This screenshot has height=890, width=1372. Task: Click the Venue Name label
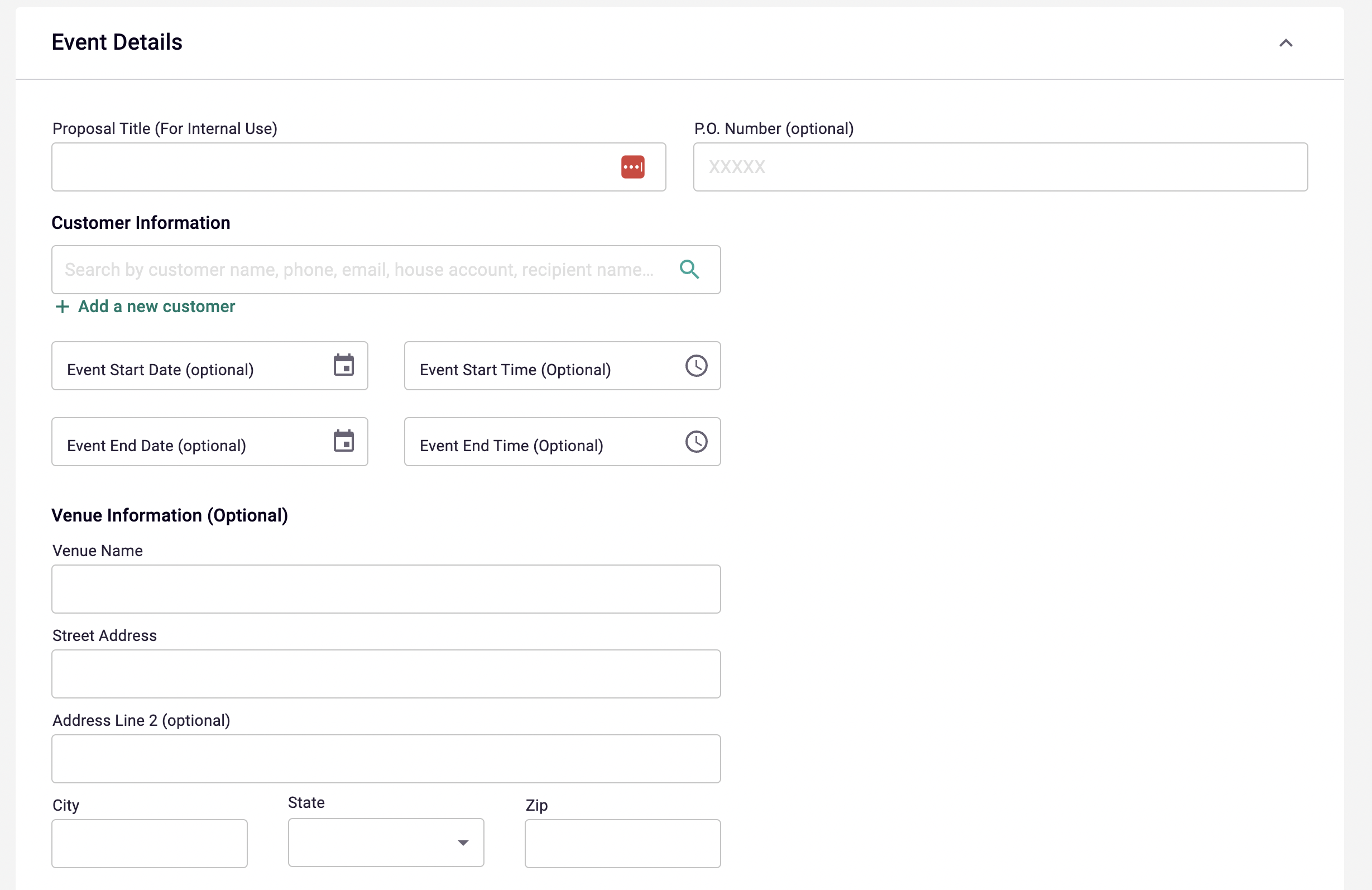pos(98,551)
